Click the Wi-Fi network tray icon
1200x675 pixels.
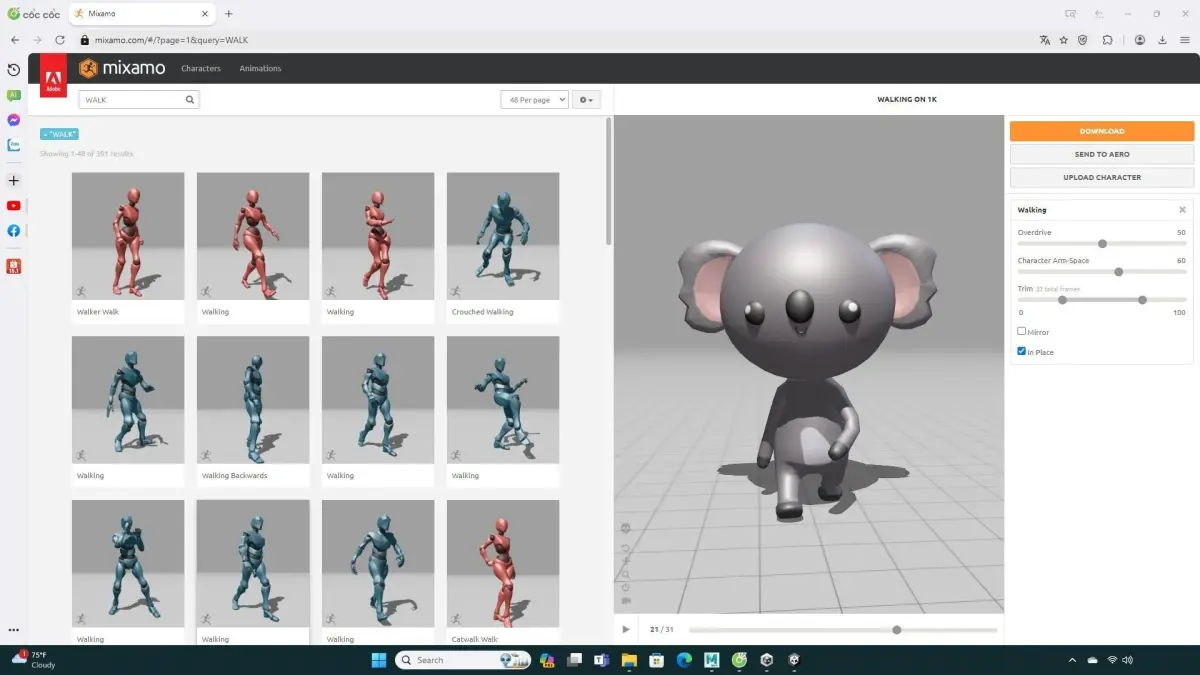pyautogui.click(x=1112, y=660)
